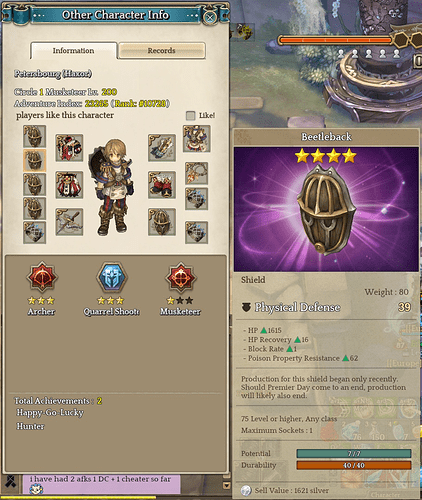The height and width of the screenshot is (500, 422).
Task: Click the Hunter achievement entry
Action: coord(30,426)
